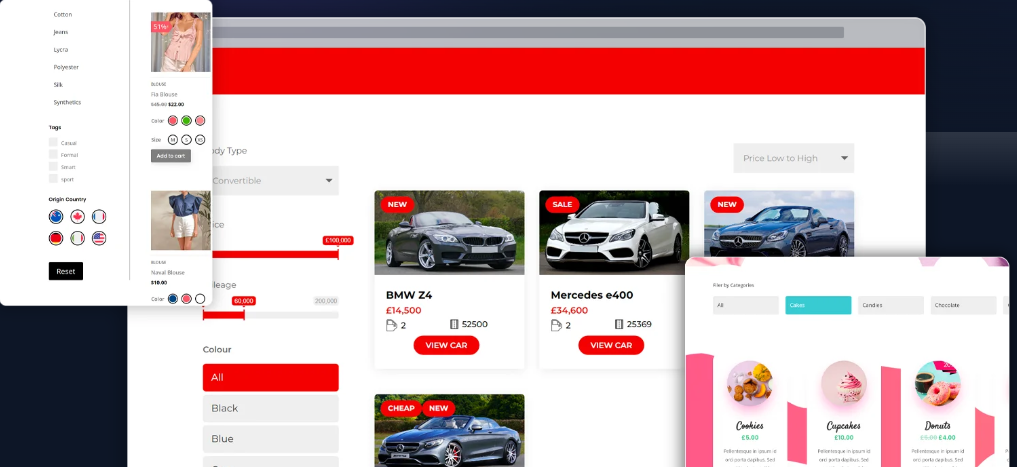Open the Fia Blouse product photo
1017x467 pixels.
coord(181,42)
